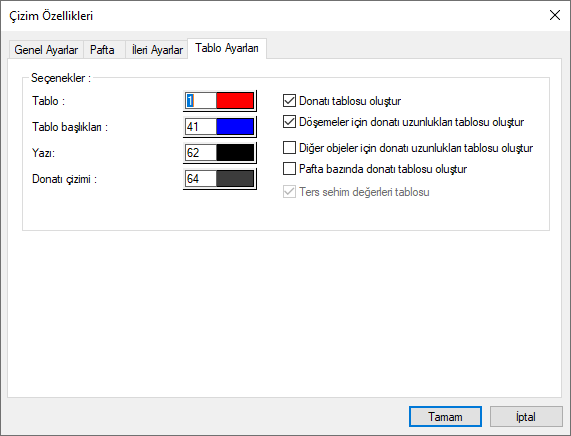Uncheck Donatı tablosu oluştur checkbox
571x436 pixels.
[x=289, y=101]
